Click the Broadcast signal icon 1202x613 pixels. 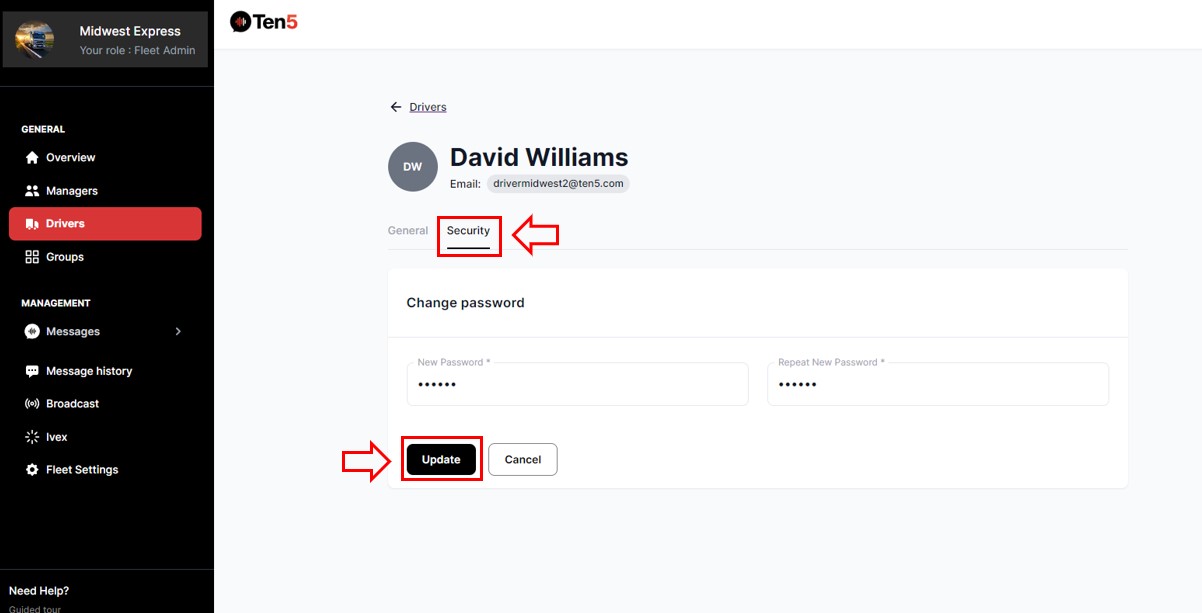point(32,404)
